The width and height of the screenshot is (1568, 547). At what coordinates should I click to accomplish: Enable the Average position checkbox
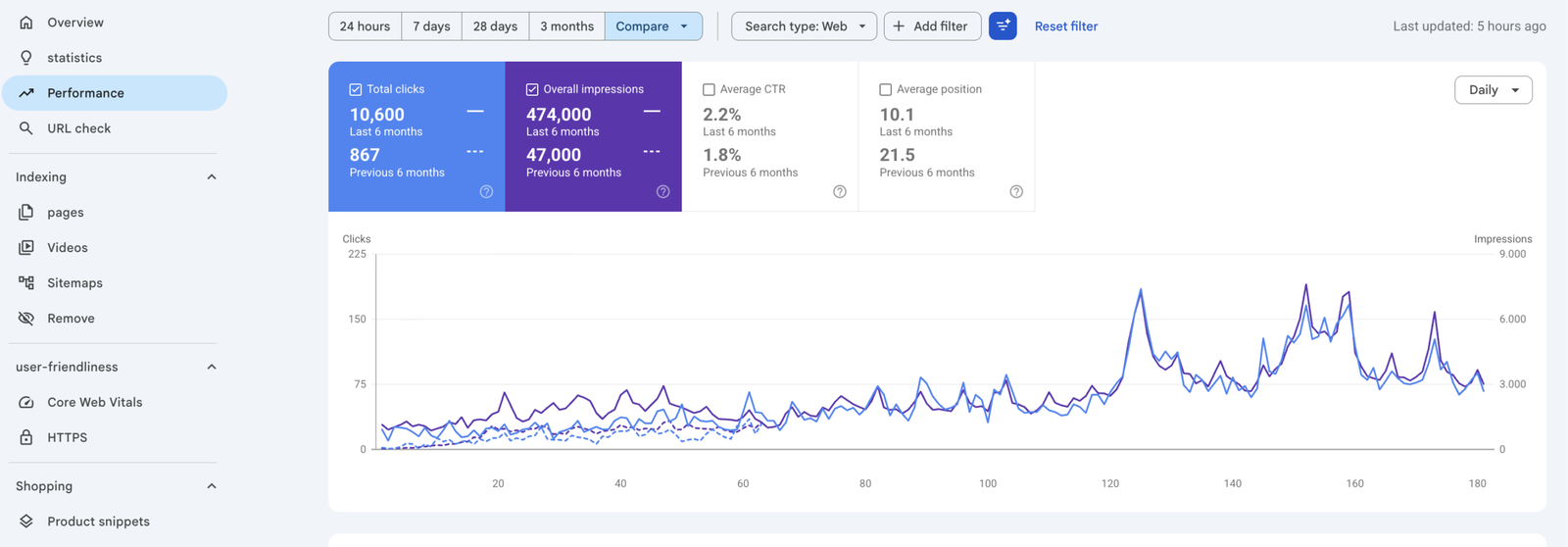point(885,89)
